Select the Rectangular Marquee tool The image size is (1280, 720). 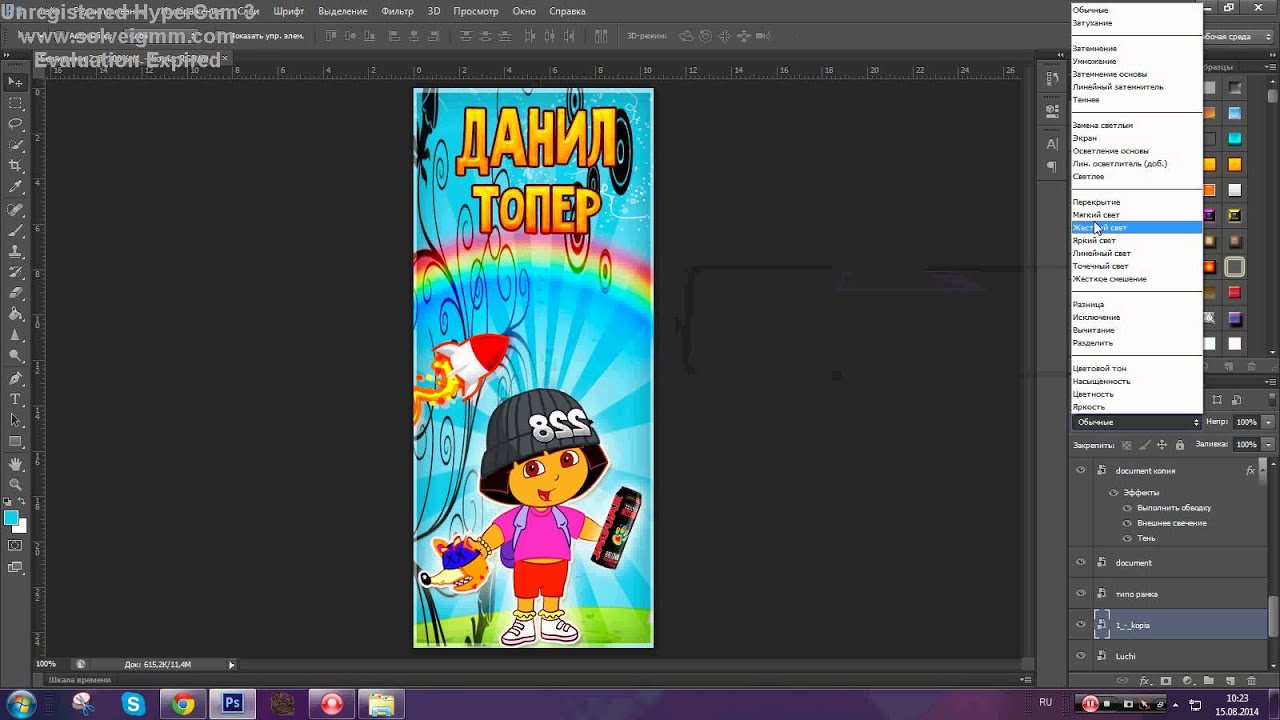click(15, 103)
